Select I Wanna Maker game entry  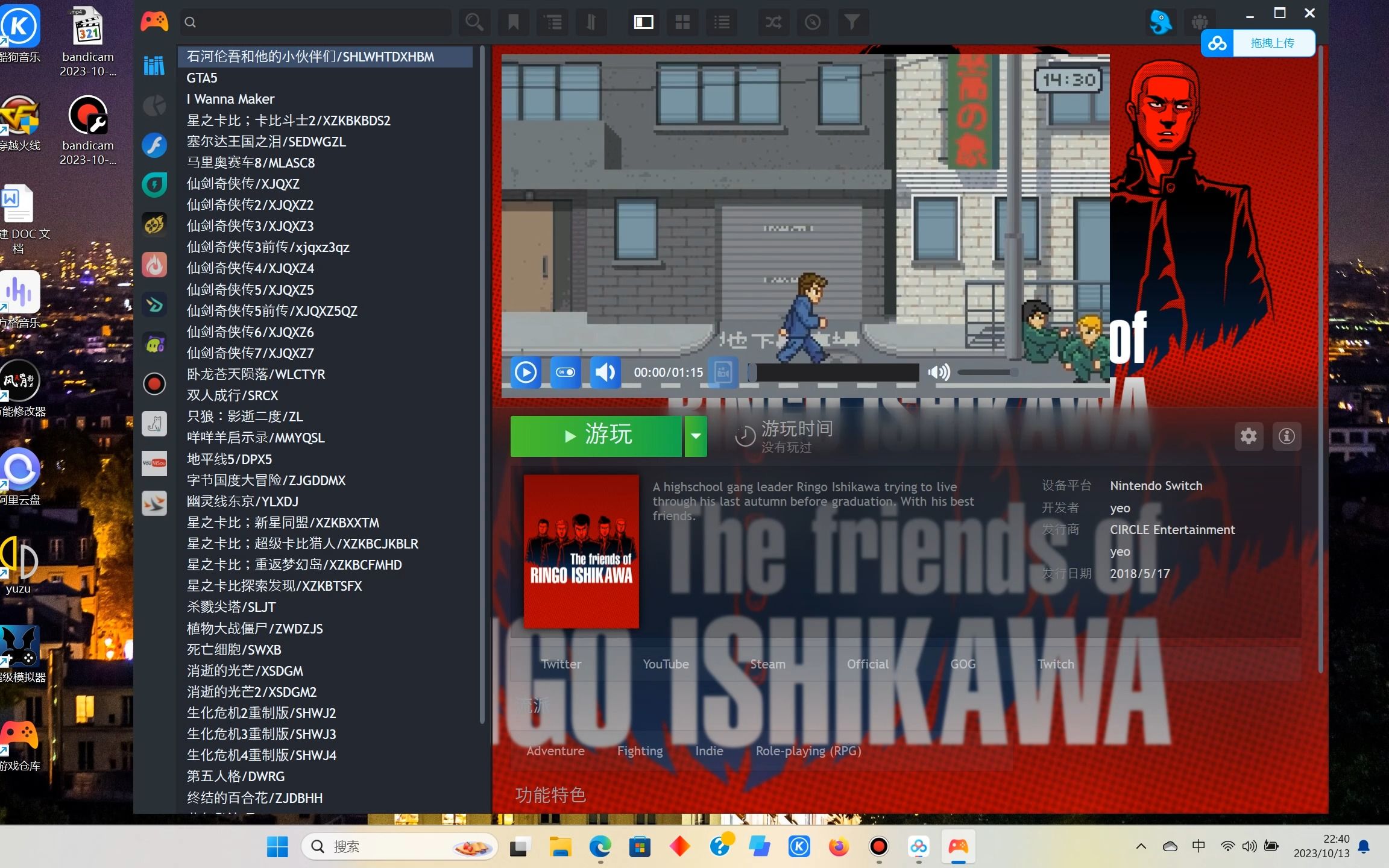click(x=230, y=99)
